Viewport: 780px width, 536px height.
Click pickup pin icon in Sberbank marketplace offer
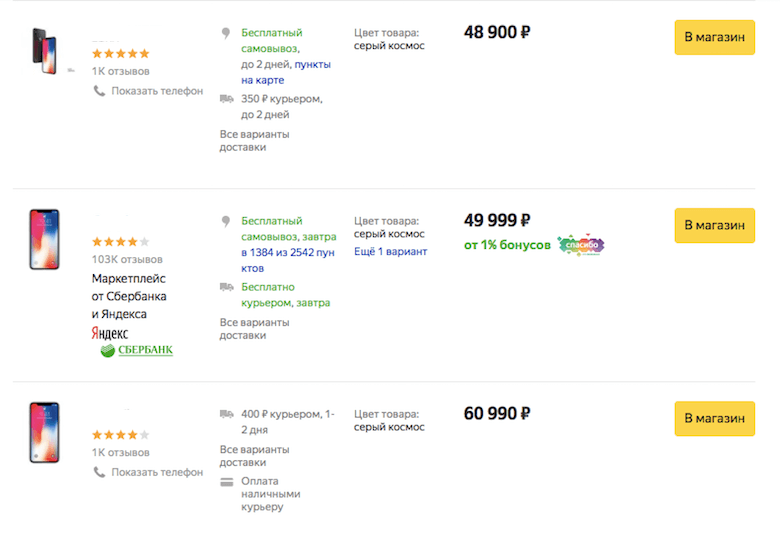pos(226,221)
